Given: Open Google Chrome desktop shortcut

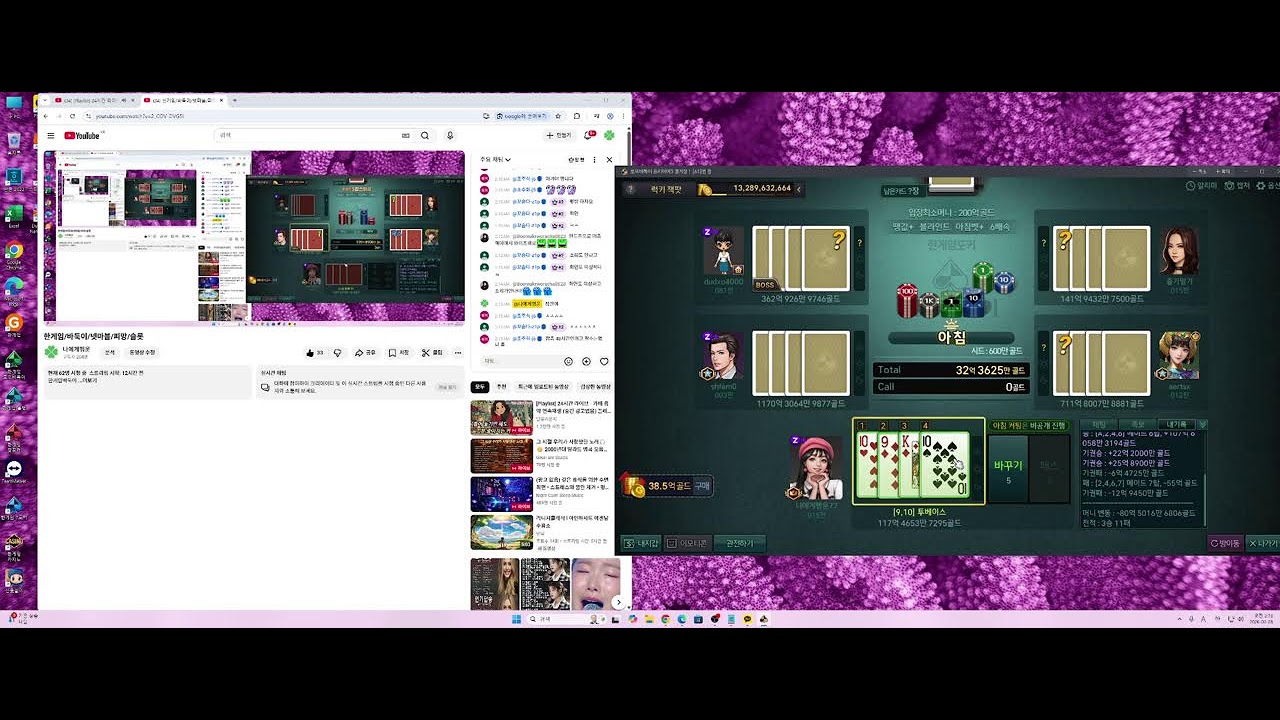Looking at the screenshot, I should pos(14,252).
